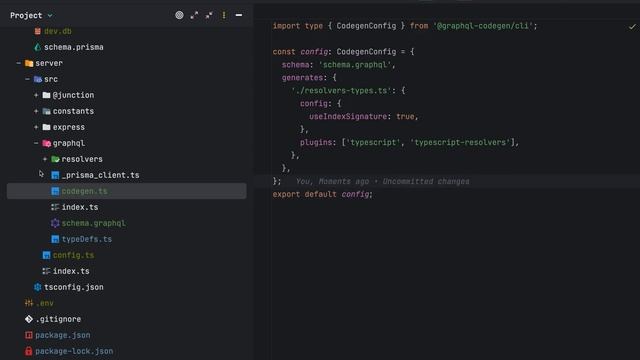The height and width of the screenshot is (360, 640).
Task: Click CodegenConfig type annotation on const line
Action: tap(366, 52)
